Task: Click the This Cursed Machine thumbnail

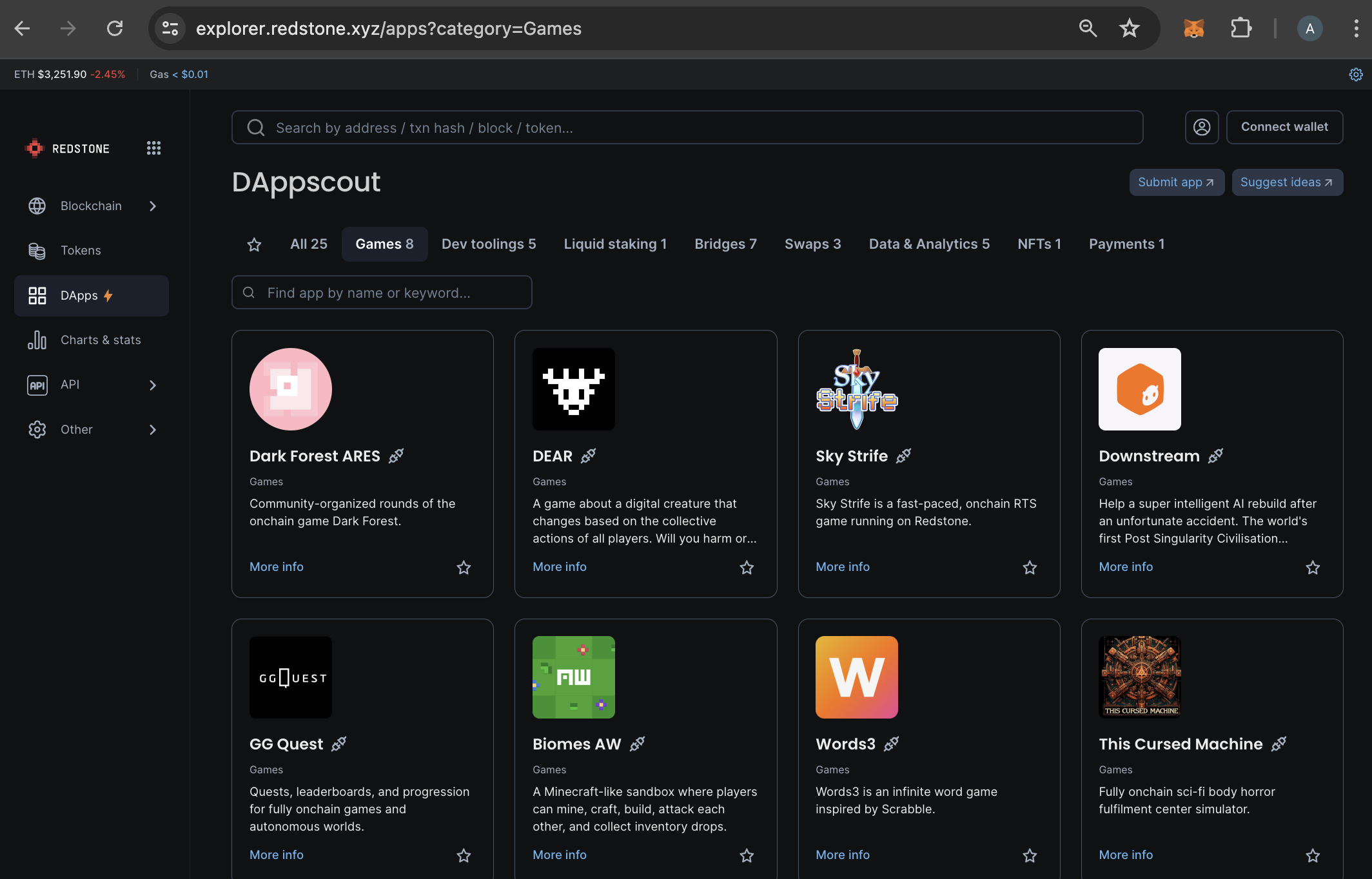Action: [1139, 677]
